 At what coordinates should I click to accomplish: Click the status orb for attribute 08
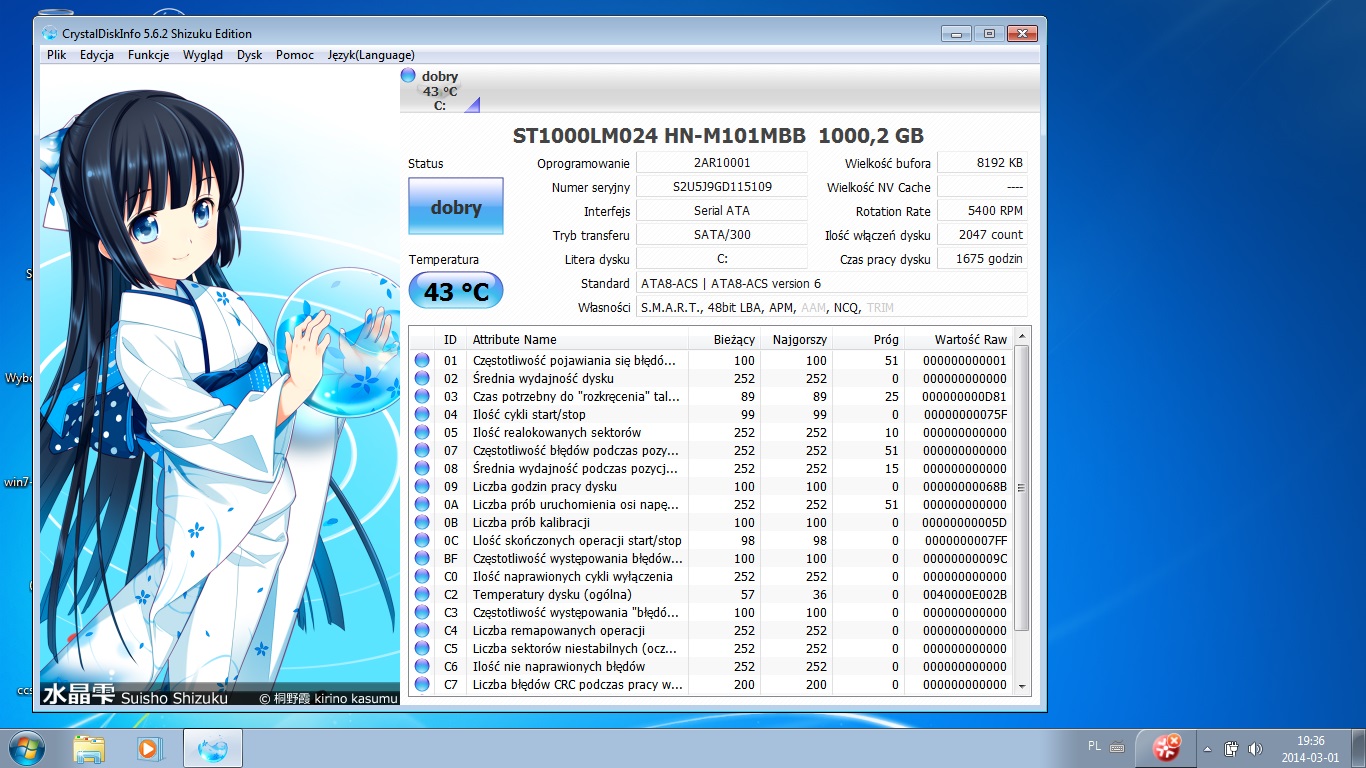(x=422, y=468)
